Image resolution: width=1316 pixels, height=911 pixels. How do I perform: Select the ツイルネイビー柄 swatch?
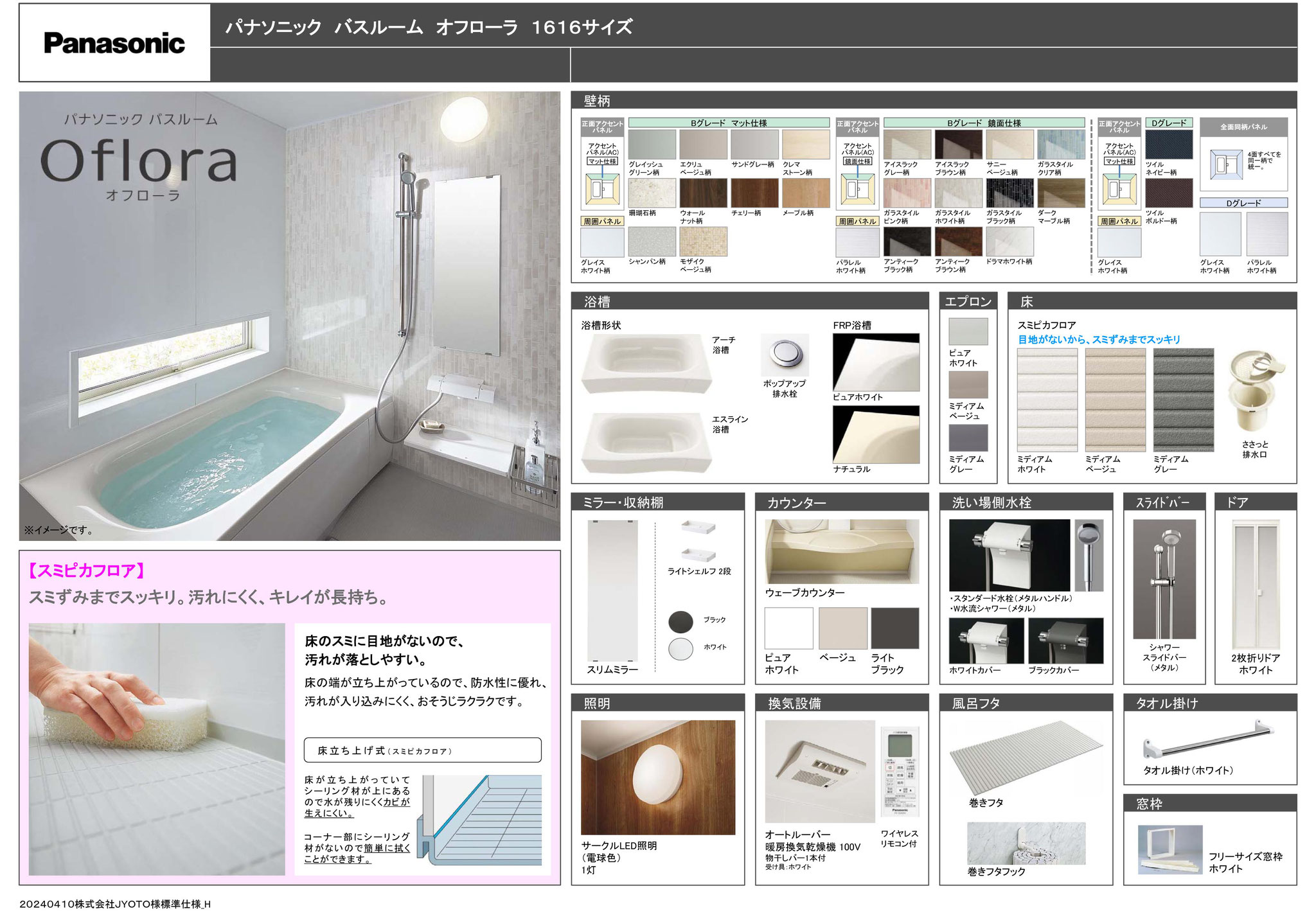1169,145
